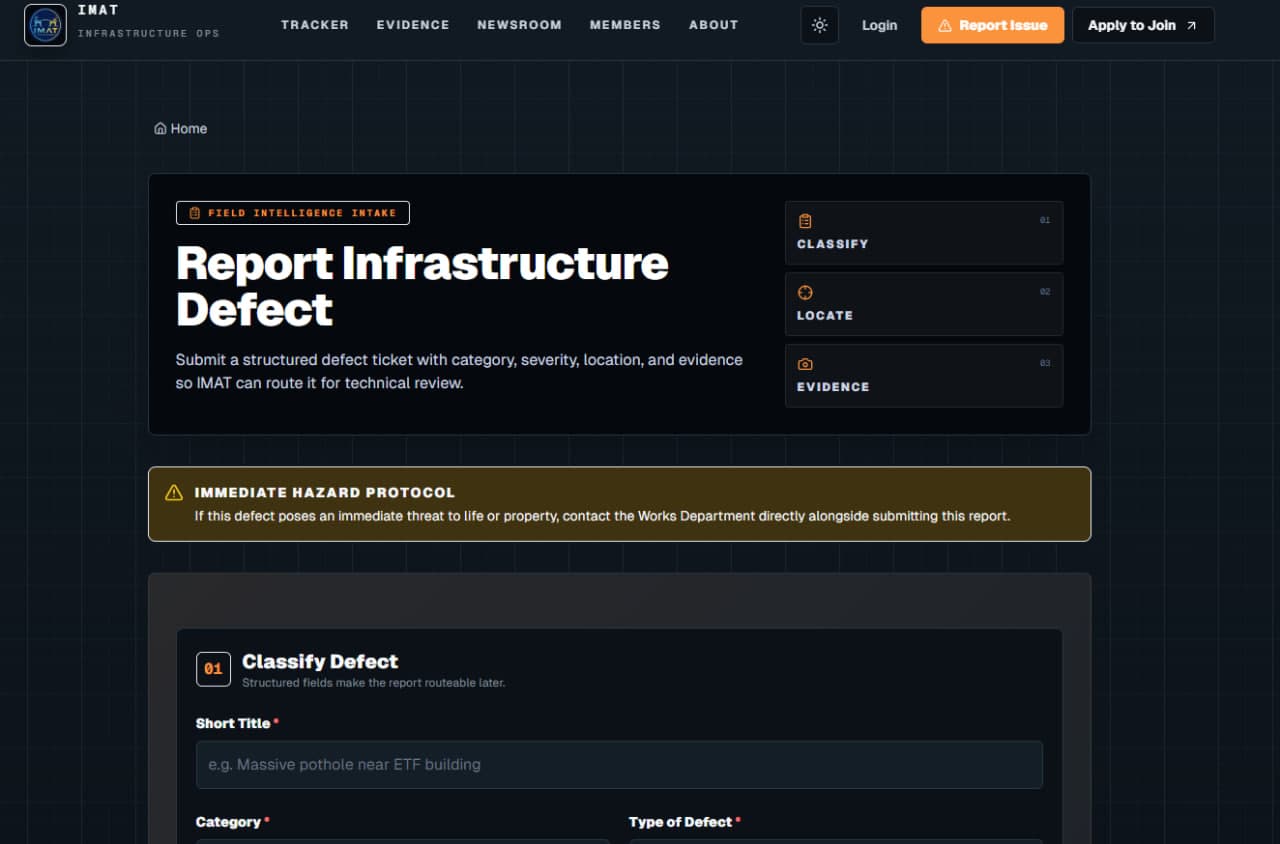Focus the Short Title input field

619,765
